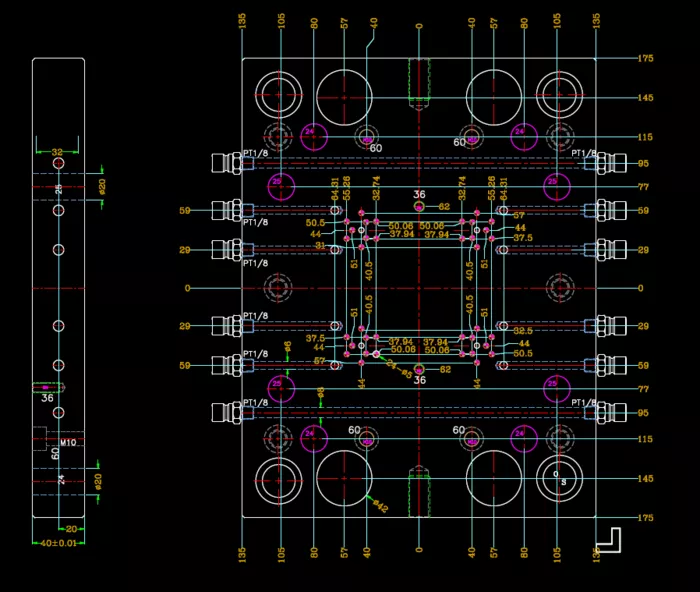Click the ø8 dimension text
The image size is (700, 592).
(321, 392)
